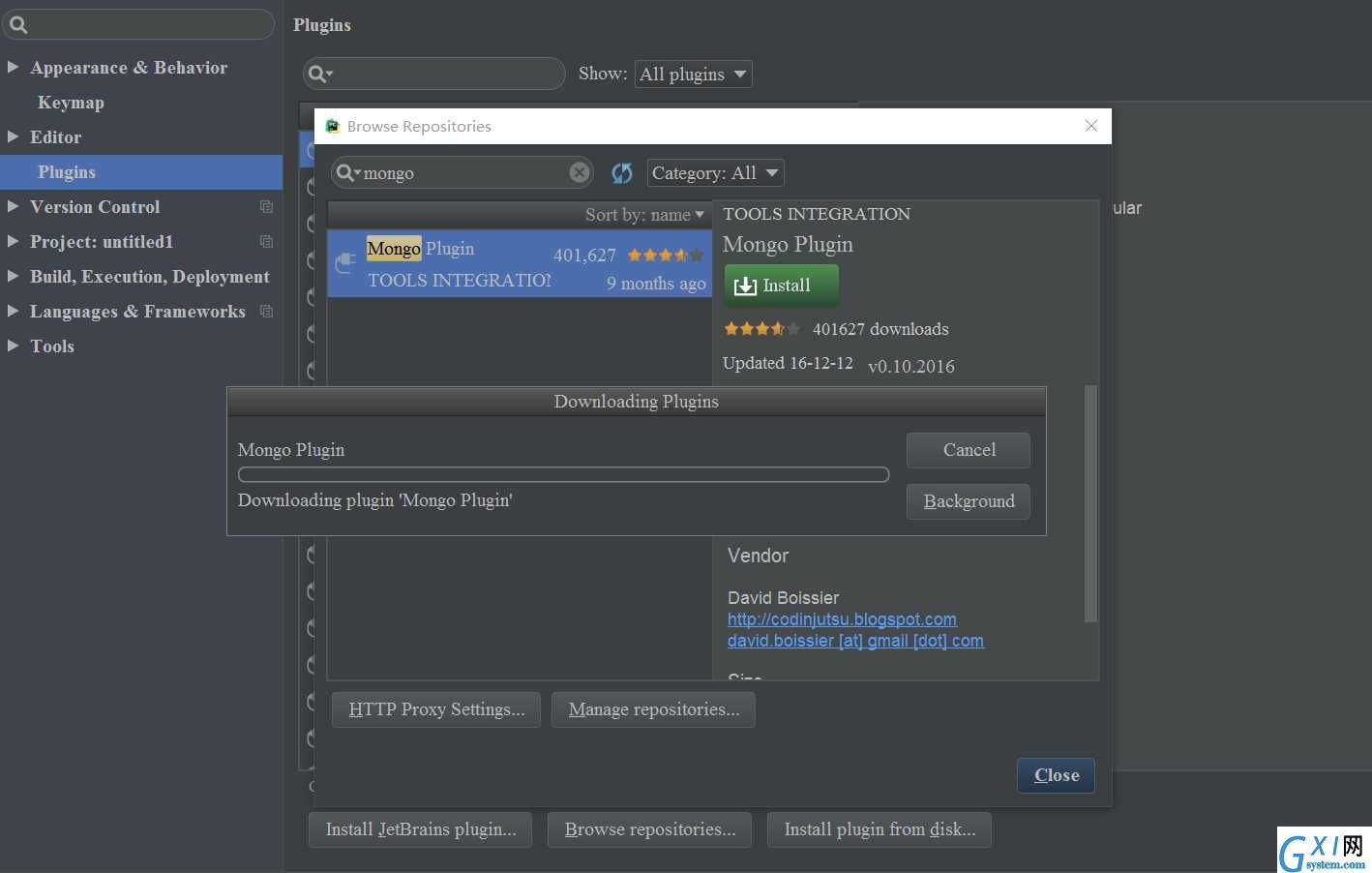Click the Plugins search magnifier icon

[319, 74]
